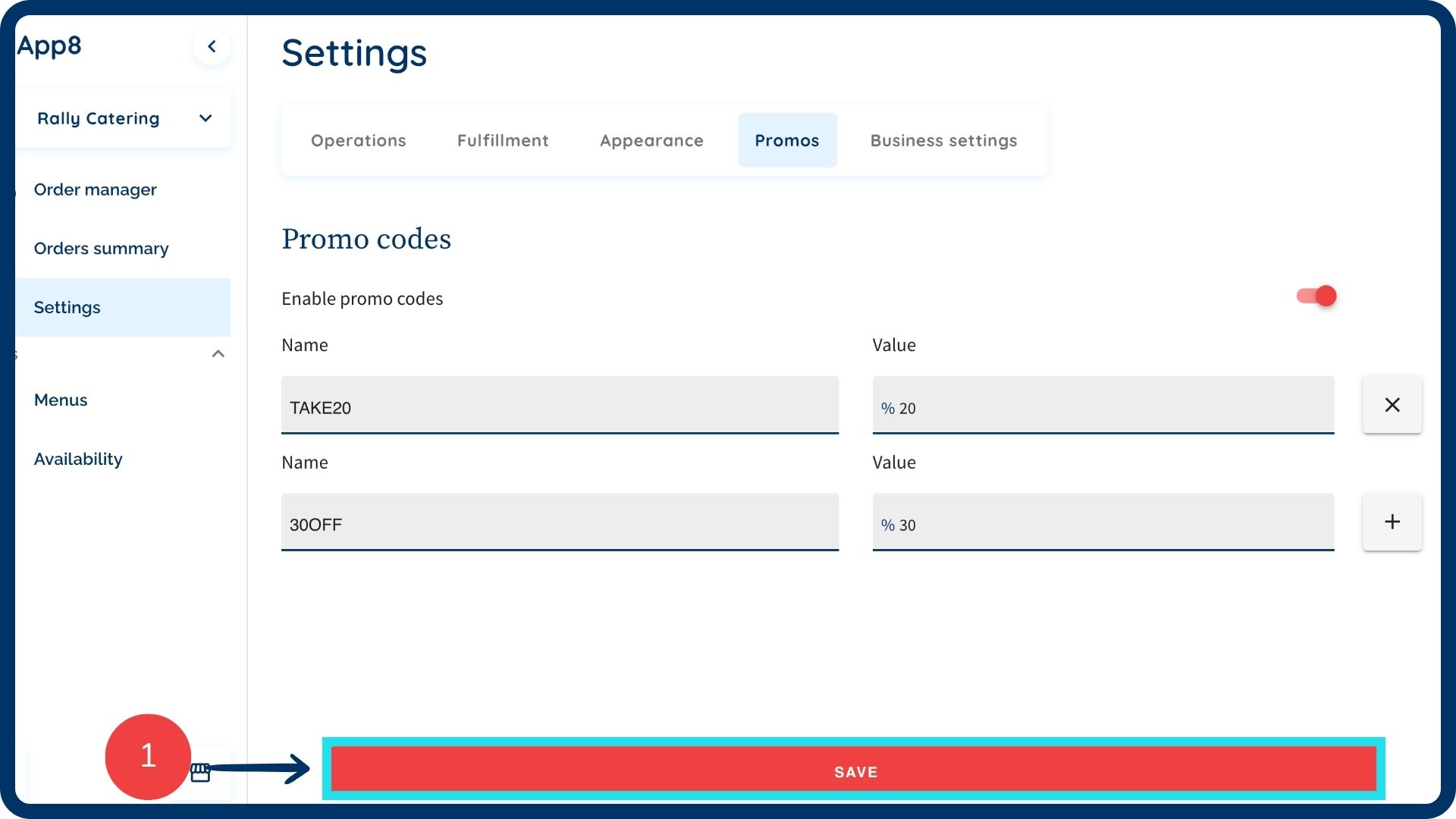This screenshot has width=1456, height=819.
Task: Click the TAKE20 name field
Action: click(559, 406)
